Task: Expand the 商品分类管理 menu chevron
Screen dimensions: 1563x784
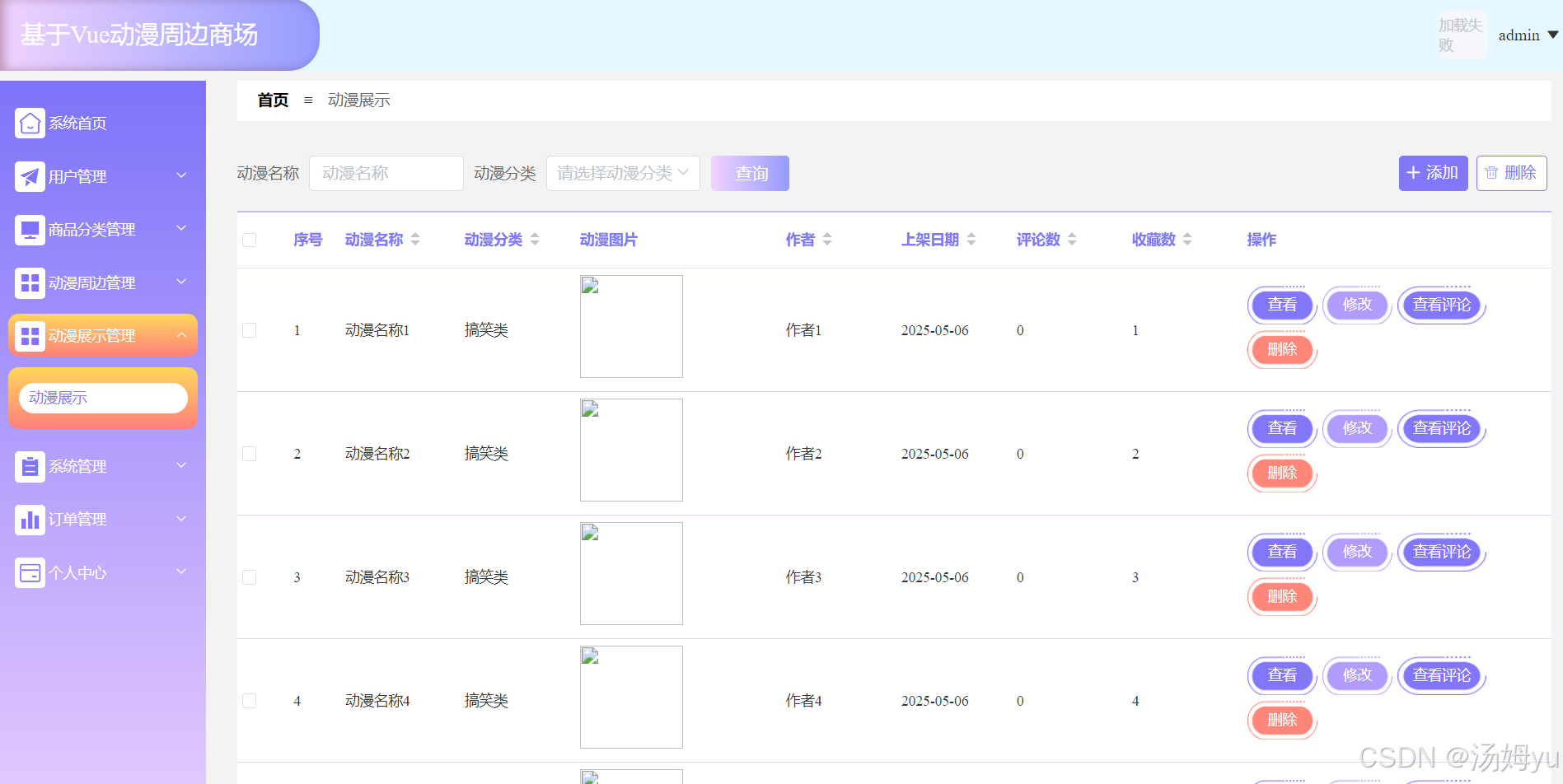Action: [181, 228]
